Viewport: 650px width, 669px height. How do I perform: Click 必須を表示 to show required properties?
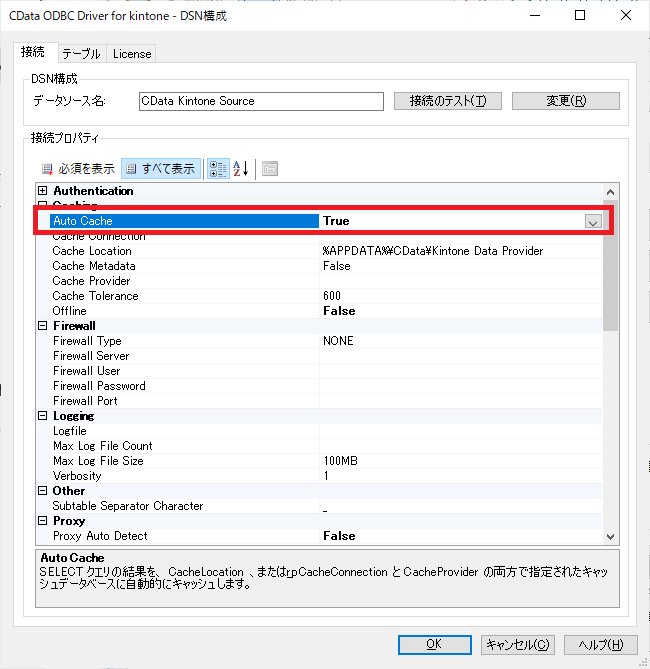[x=79, y=169]
